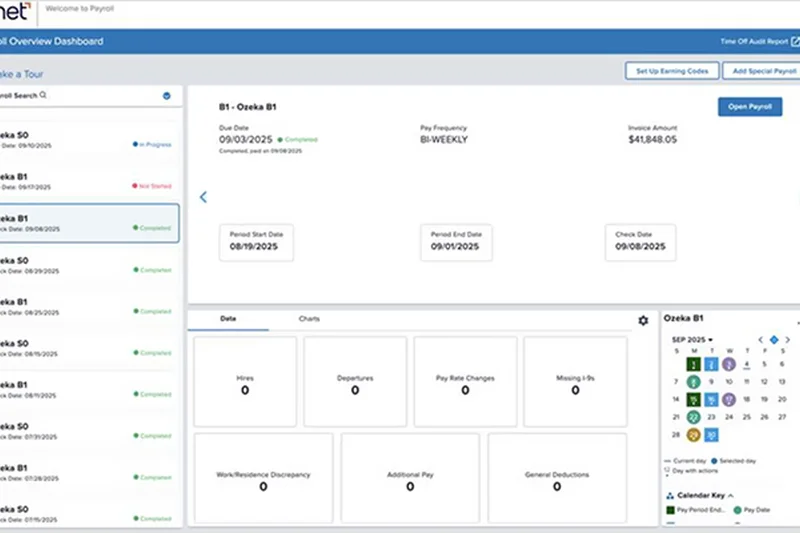Switch to the Charts tab
The image size is (800, 533).
pyautogui.click(x=309, y=319)
